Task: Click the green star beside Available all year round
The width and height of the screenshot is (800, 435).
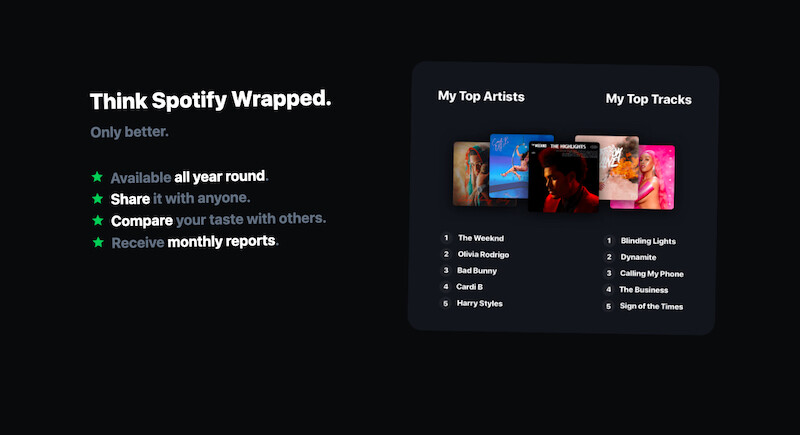Action: [x=97, y=177]
